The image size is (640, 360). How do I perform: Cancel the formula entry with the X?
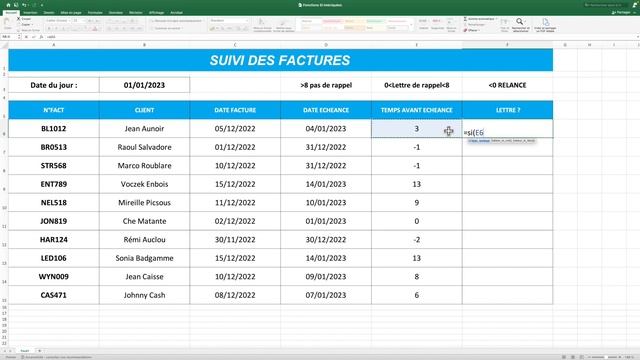26,37
